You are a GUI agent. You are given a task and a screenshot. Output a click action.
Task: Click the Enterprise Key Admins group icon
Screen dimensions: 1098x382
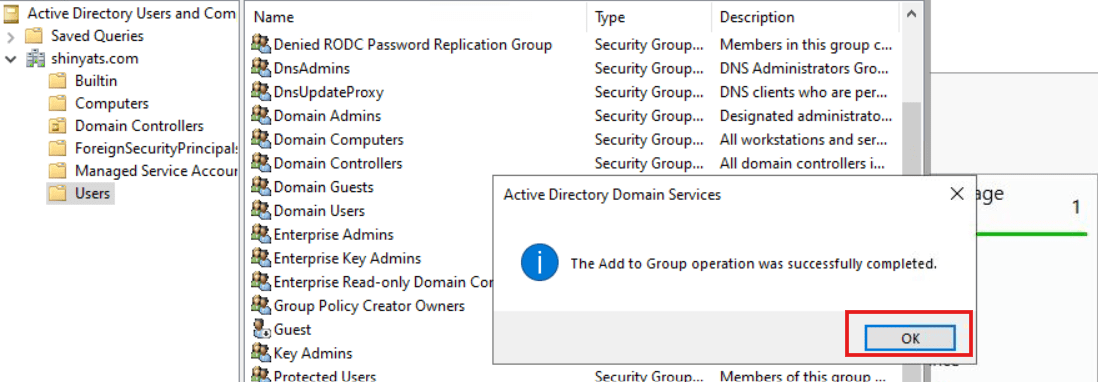pyautogui.click(x=260, y=258)
